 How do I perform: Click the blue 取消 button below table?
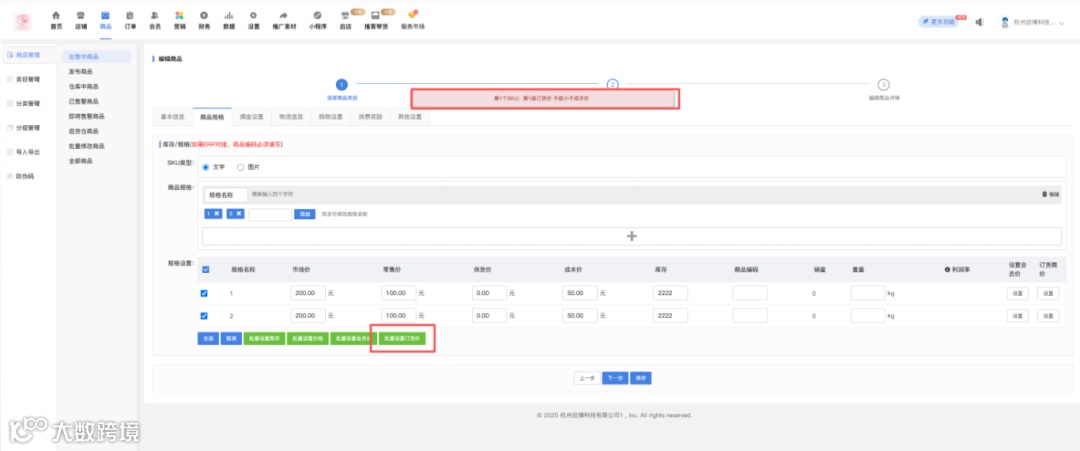click(231, 339)
